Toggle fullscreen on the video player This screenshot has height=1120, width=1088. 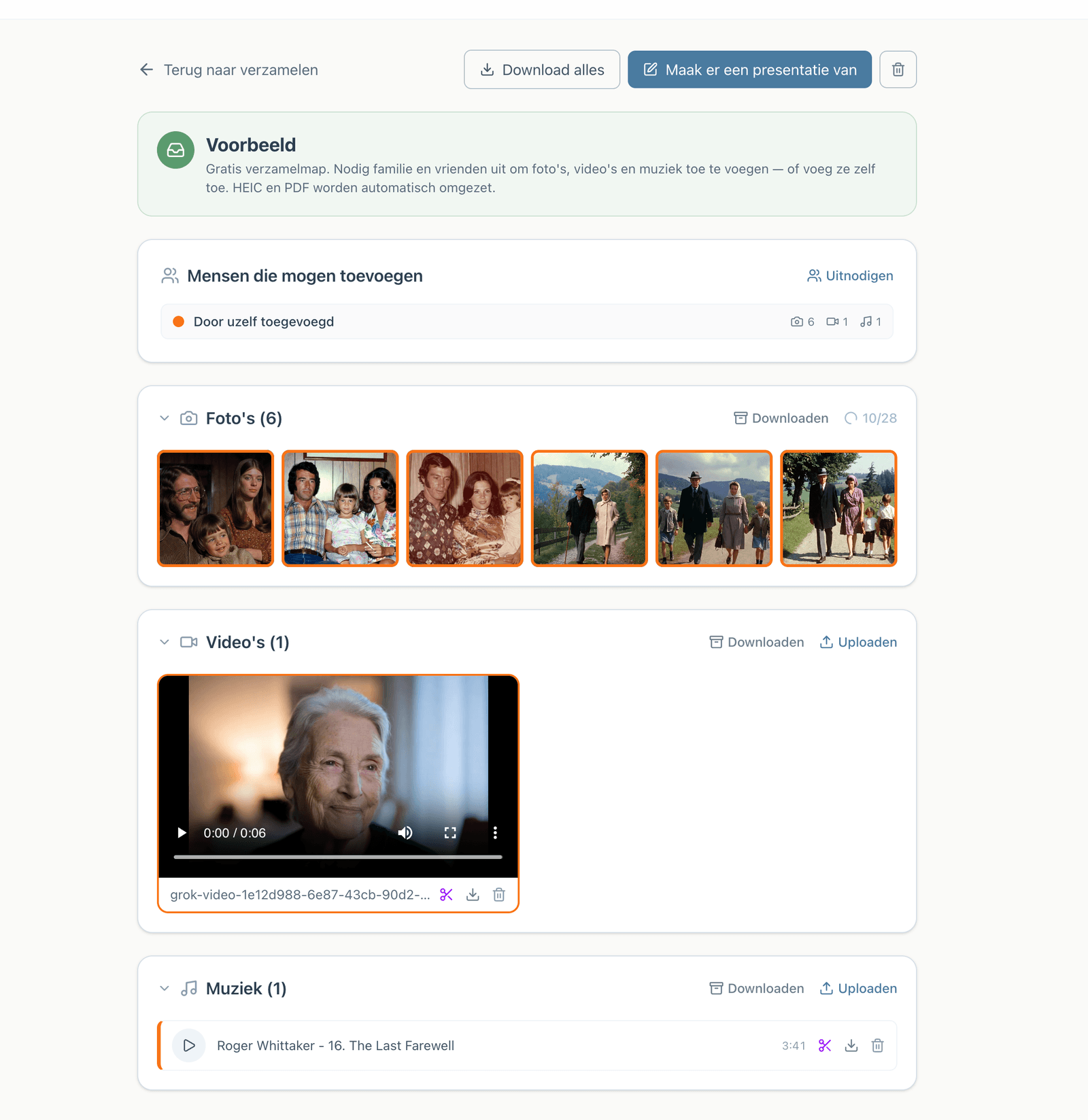pyautogui.click(x=450, y=832)
